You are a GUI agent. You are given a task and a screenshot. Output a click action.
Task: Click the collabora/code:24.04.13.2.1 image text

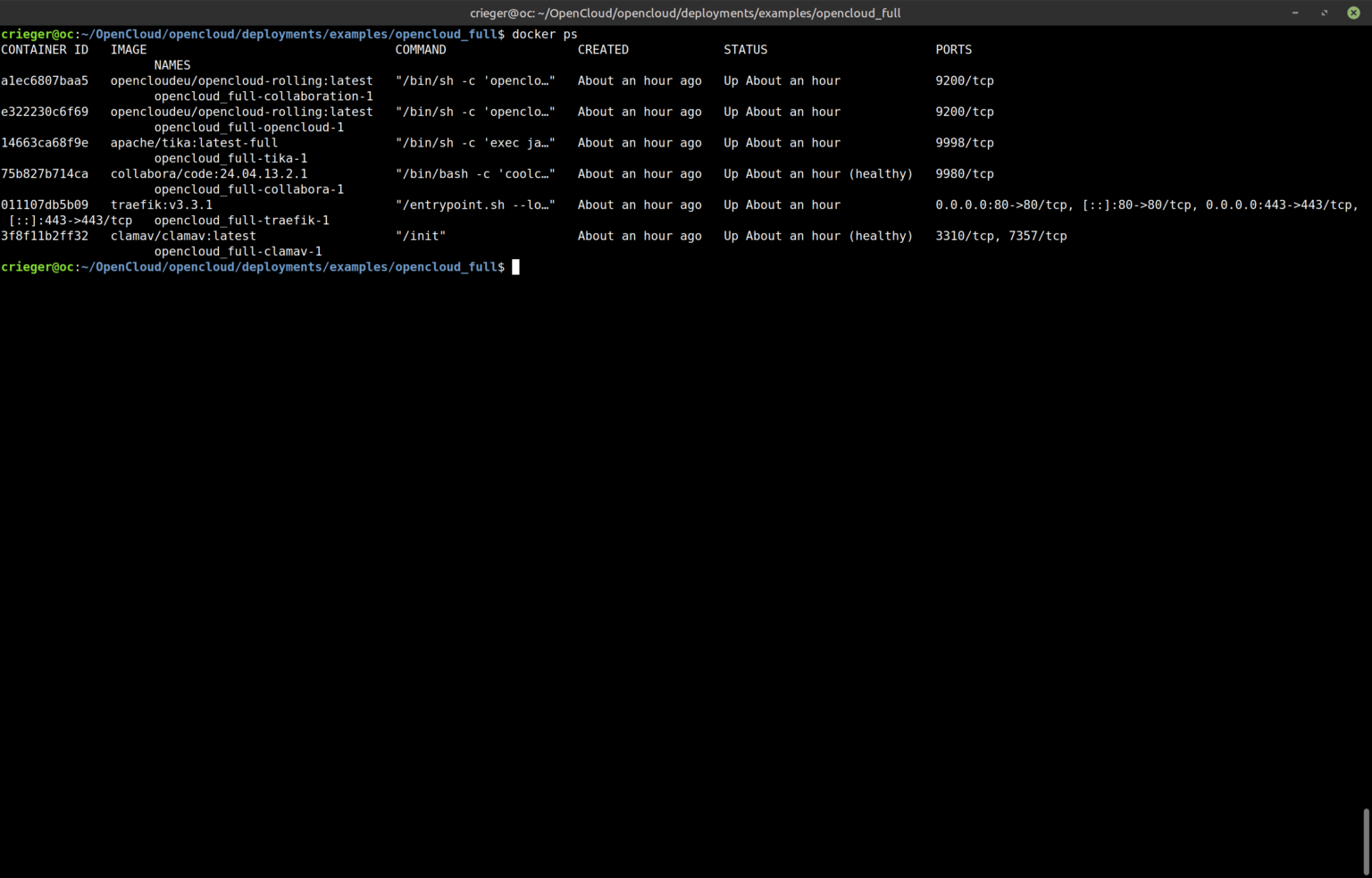click(209, 174)
